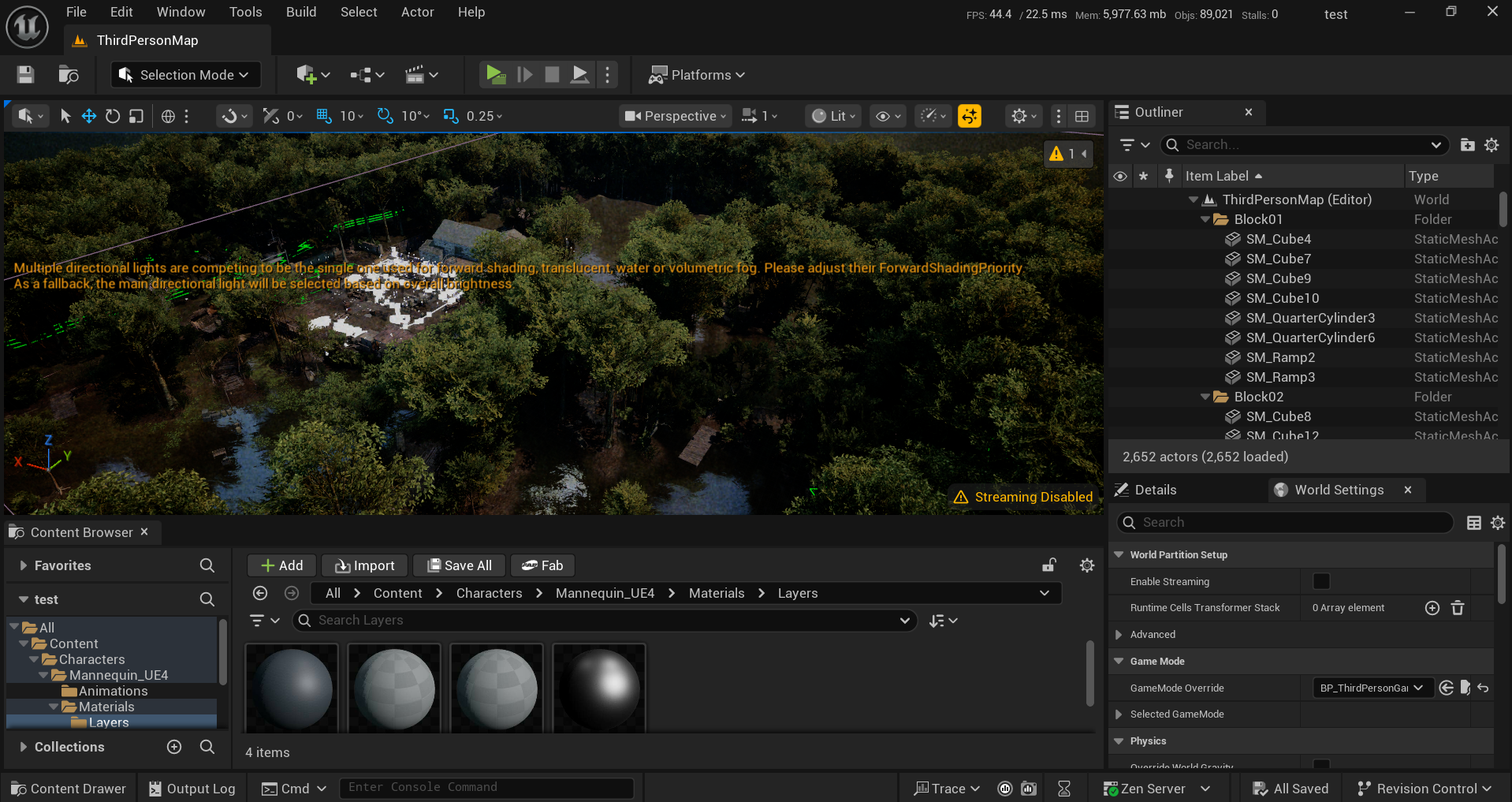
Task: Click the Save current level icon
Action: [25, 74]
